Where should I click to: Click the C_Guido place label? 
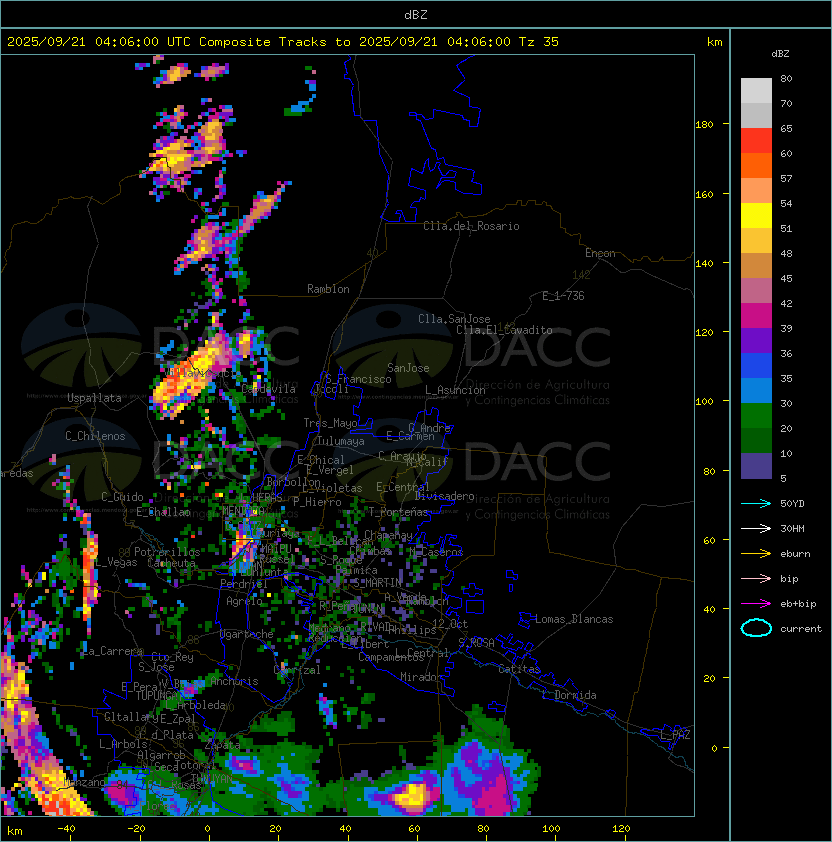(122, 497)
